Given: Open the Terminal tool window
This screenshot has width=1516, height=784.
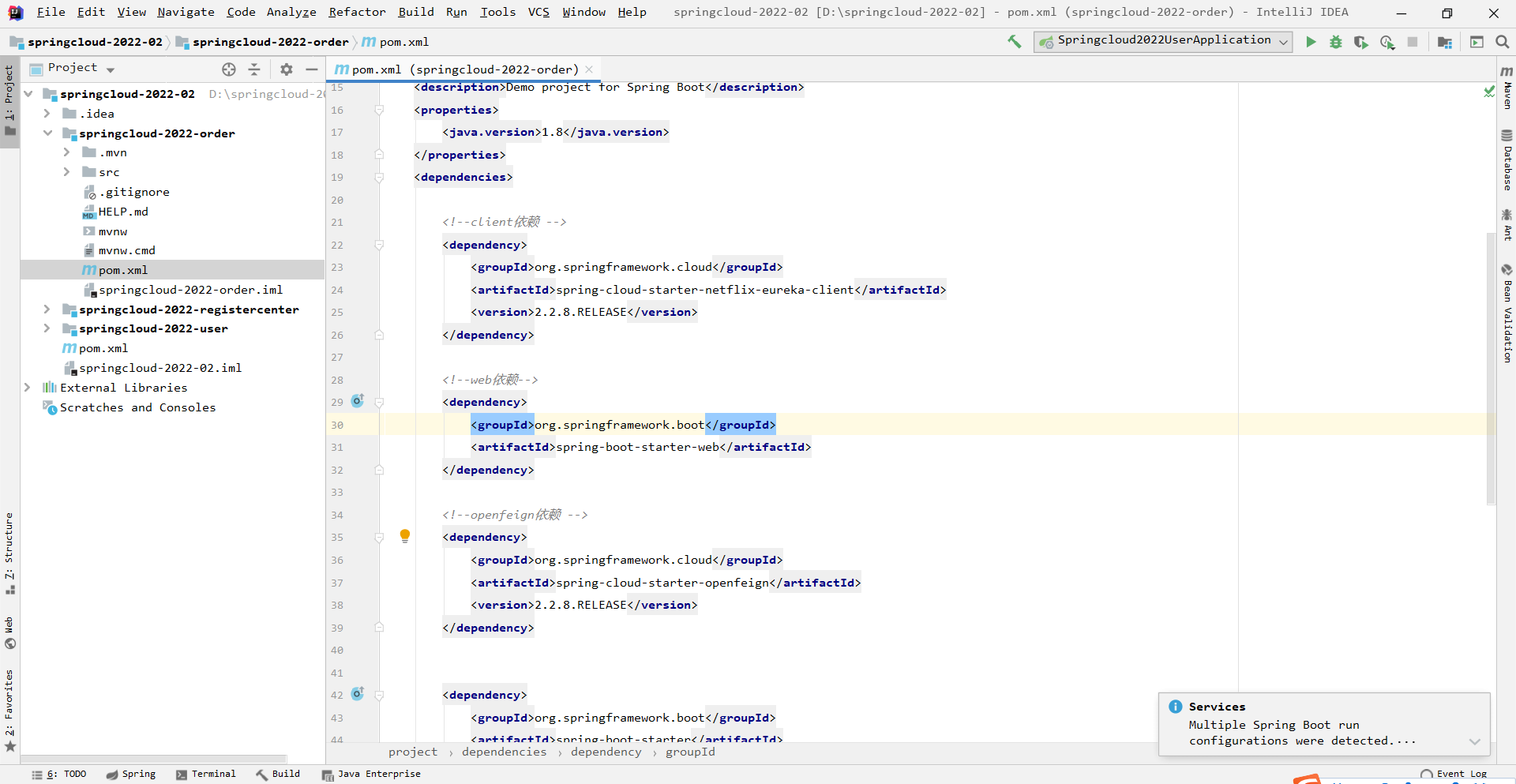Looking at the screenshot, I should click(x=206, y=774).
